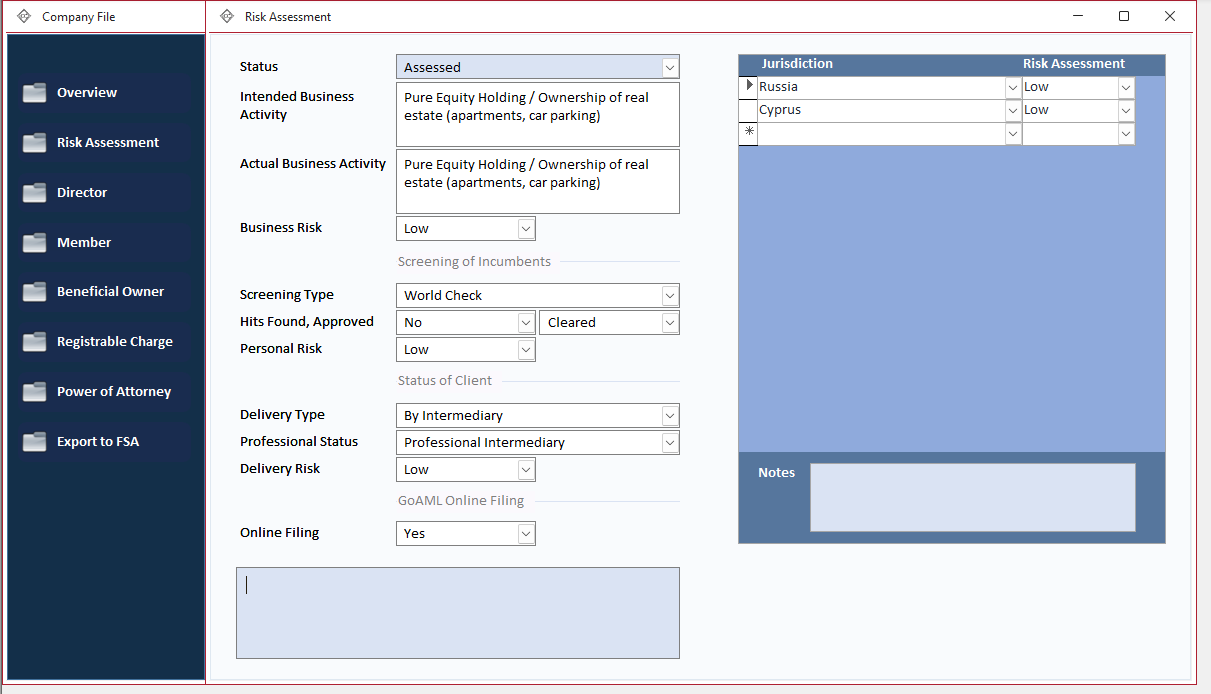This screenshot has width=1211, height=694.
Task: Click the asterisk new-row marker in the grid
Action: (748, 133)
